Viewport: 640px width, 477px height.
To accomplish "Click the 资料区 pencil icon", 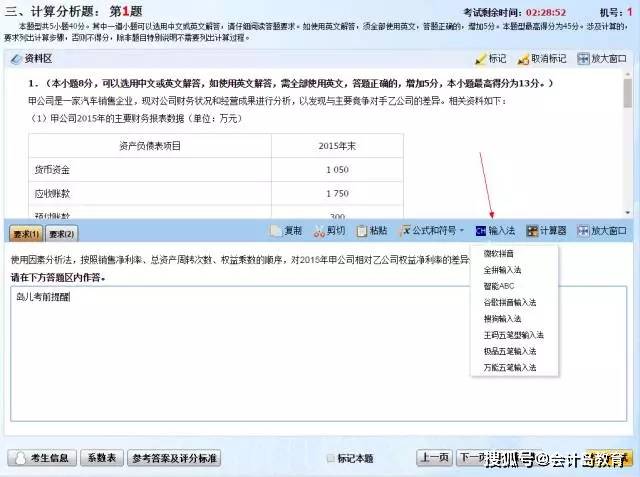I will click(16, 59).
